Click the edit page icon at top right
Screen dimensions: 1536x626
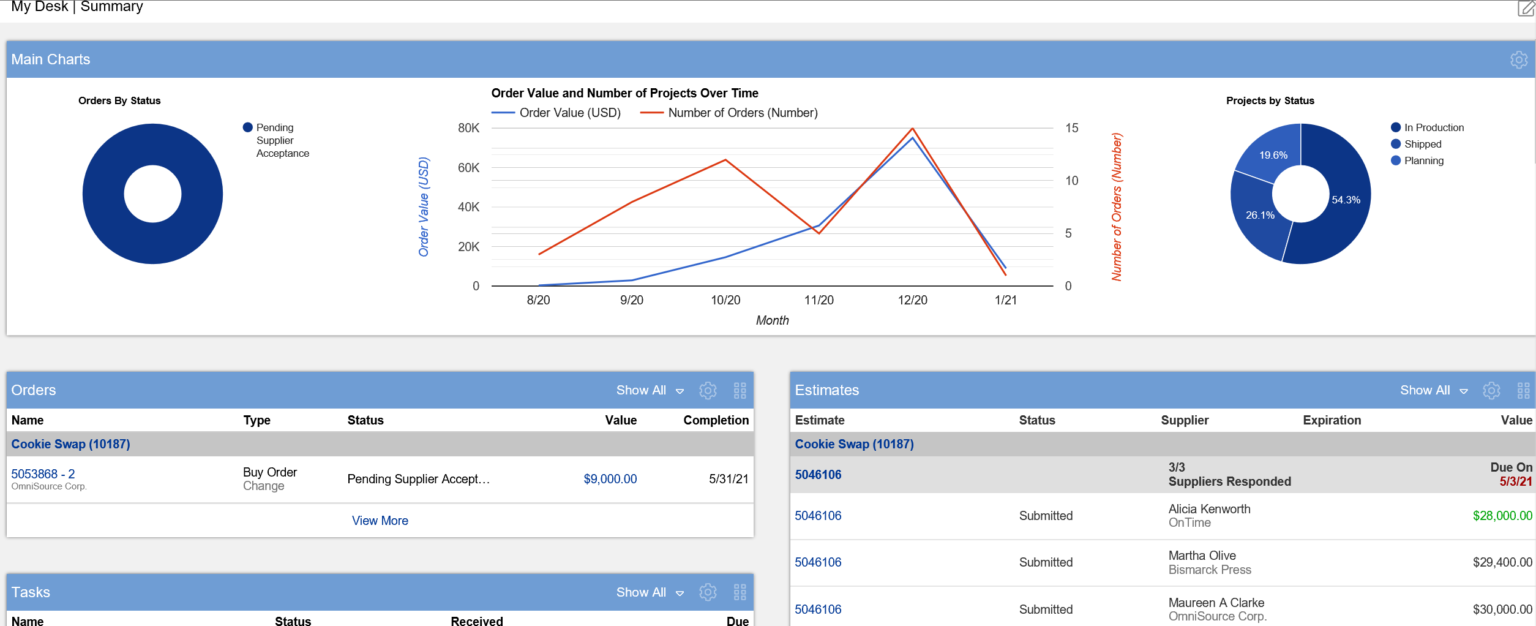1525,8
